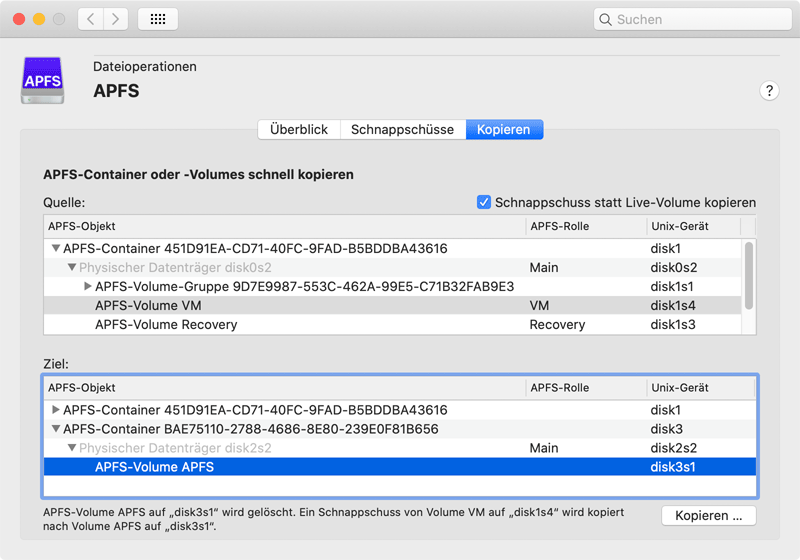The height and width of the screenshot is (560, 800).
Task: Select source row APFS-Volume VM
Action: pos(392,306)
